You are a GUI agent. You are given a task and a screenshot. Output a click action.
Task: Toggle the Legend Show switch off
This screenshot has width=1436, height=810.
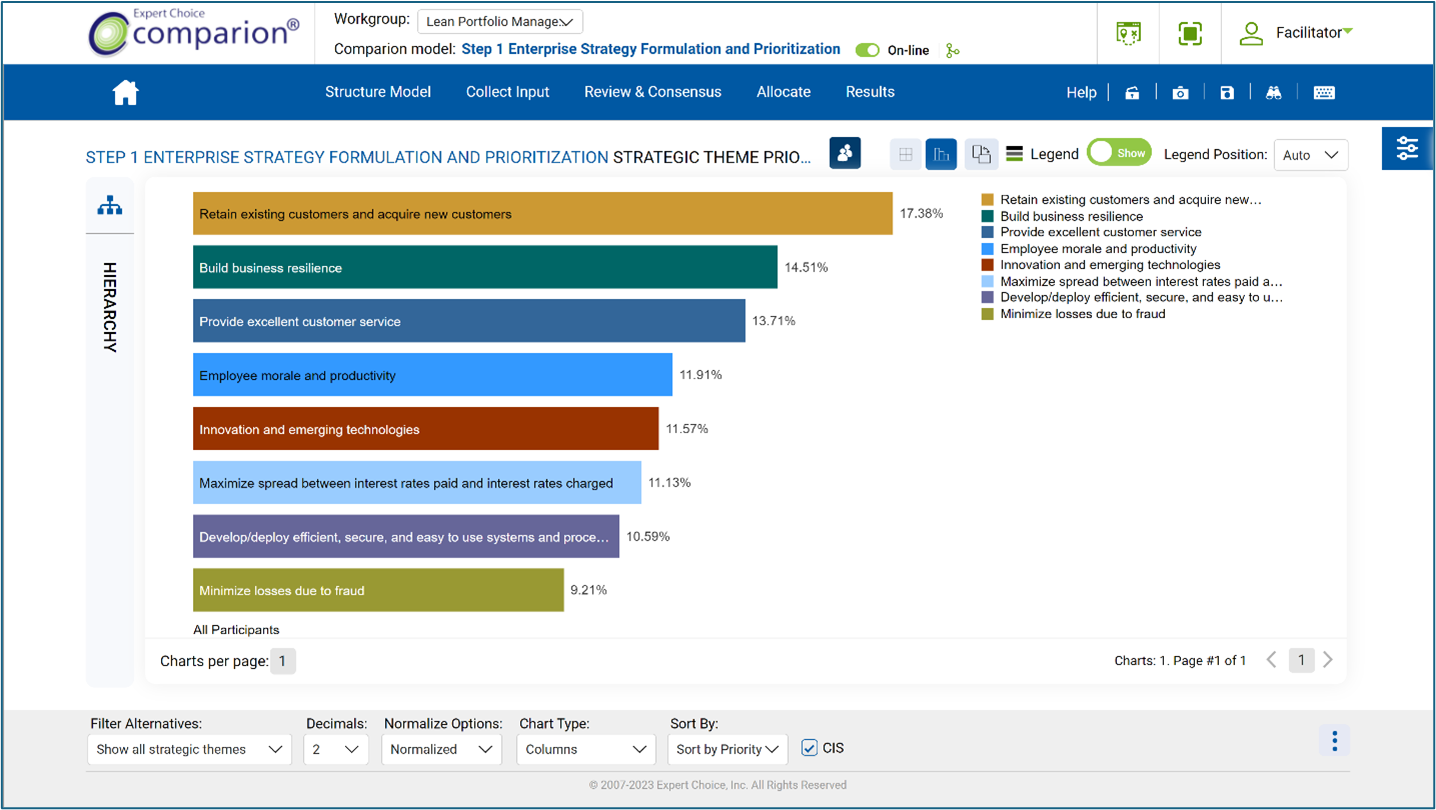coord(1119,152)
